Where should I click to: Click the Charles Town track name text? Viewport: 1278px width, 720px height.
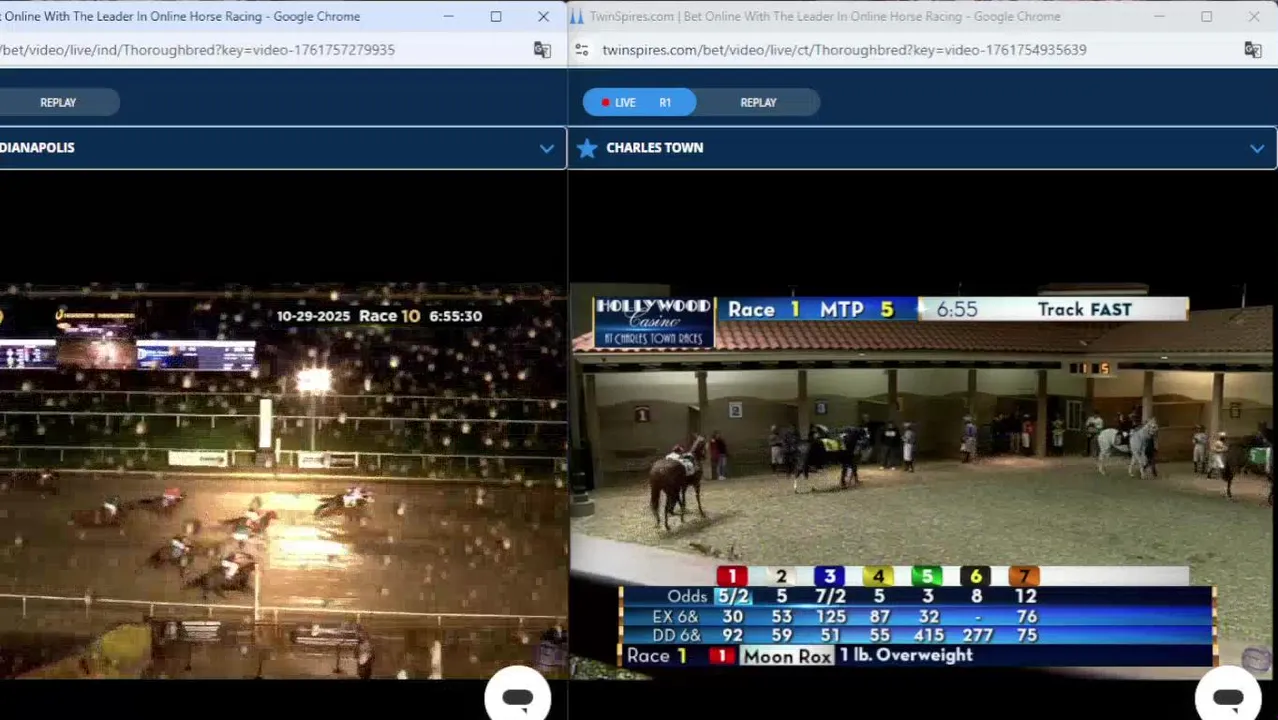[x=654, y=148]
